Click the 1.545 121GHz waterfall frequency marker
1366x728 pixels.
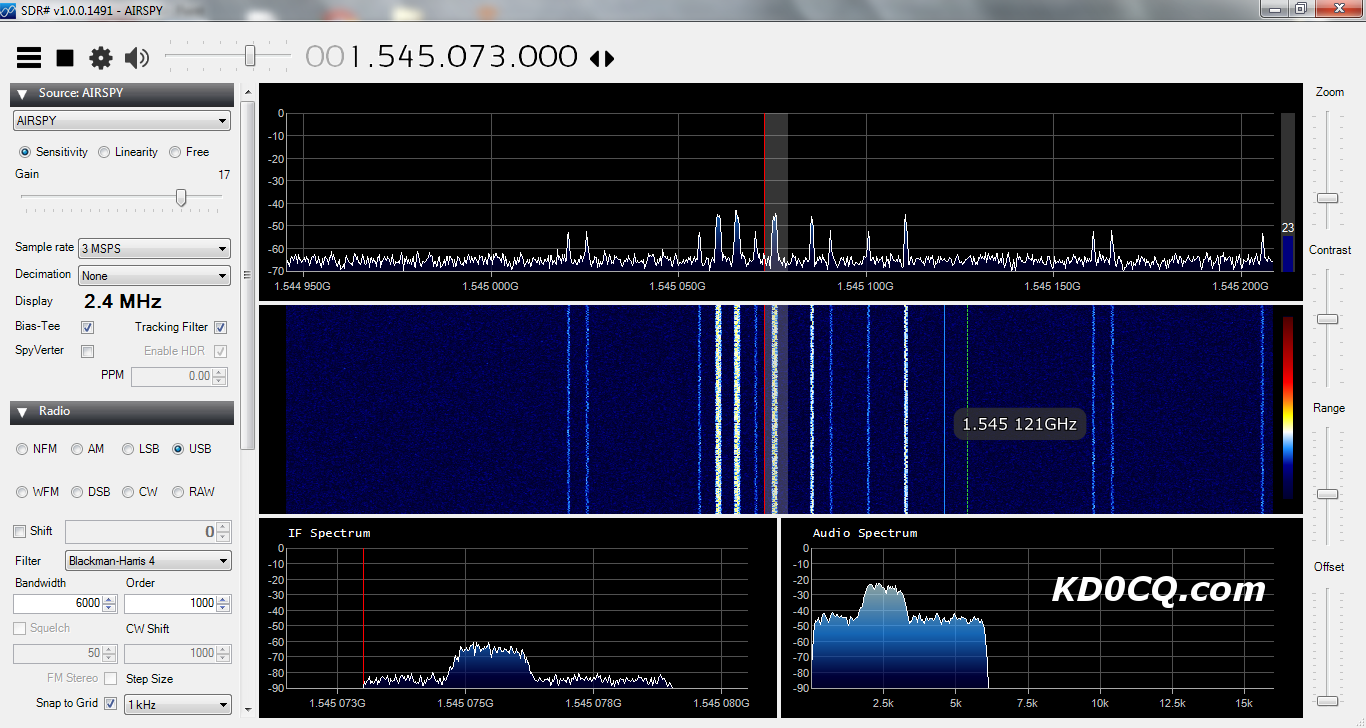[x=1019, y=424]
